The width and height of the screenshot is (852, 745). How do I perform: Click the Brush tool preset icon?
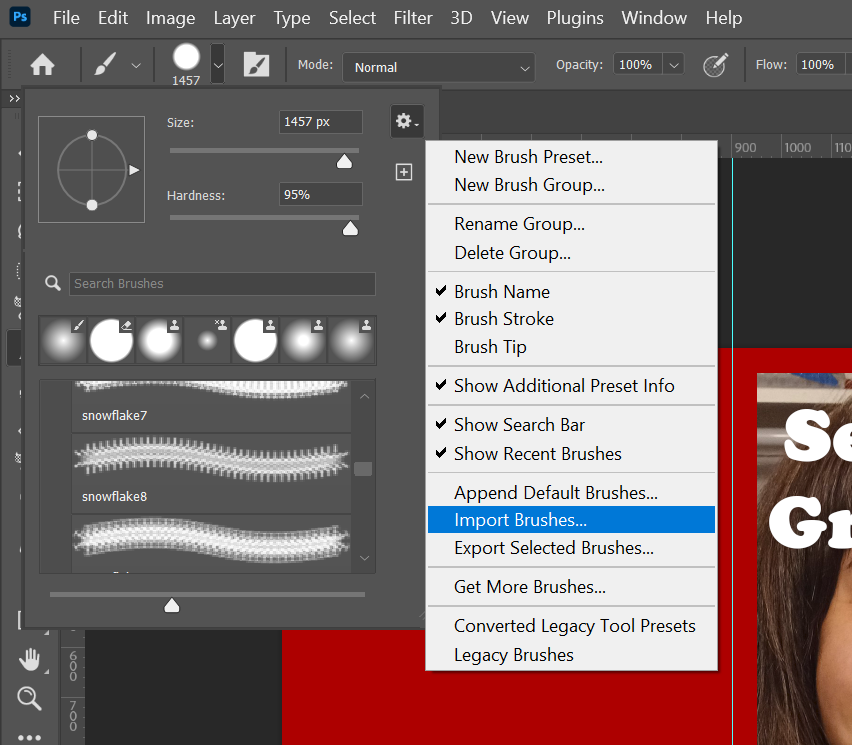(106, 66)
